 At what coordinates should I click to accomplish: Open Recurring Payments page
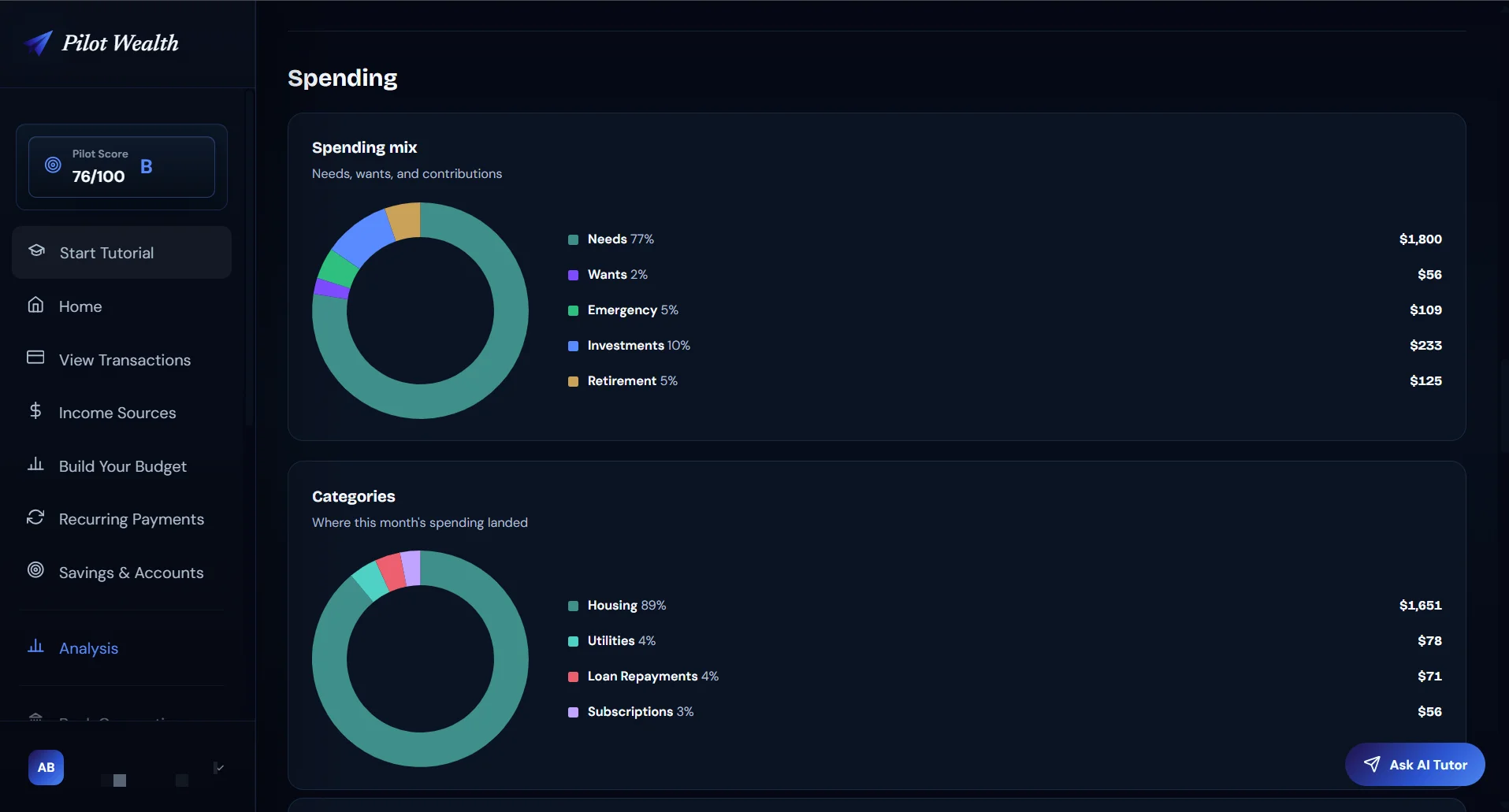pyautogui.click(x=121, y=518)
